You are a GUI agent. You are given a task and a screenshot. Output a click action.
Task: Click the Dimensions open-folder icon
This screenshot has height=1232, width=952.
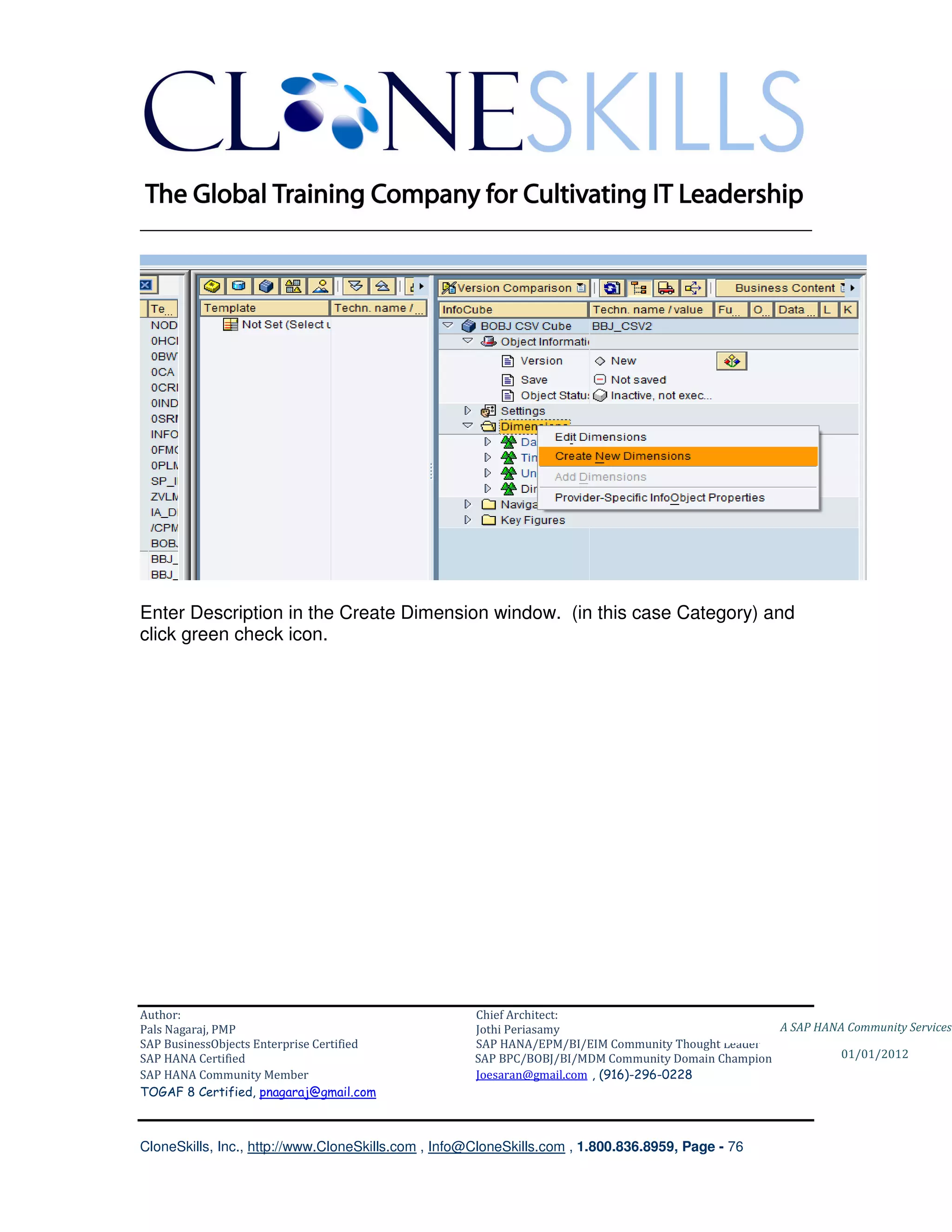pos(489,426)
